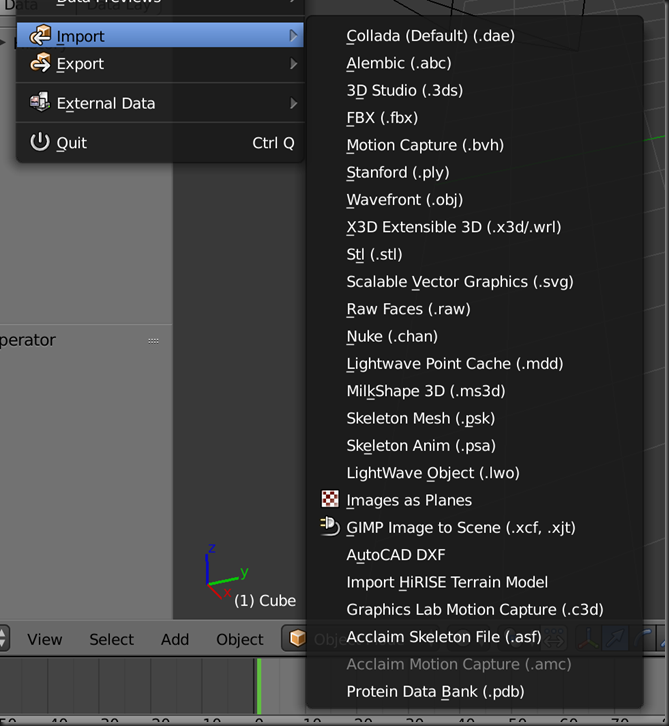Import Scalable Vector Graphics (.svg)

(475, 282)
